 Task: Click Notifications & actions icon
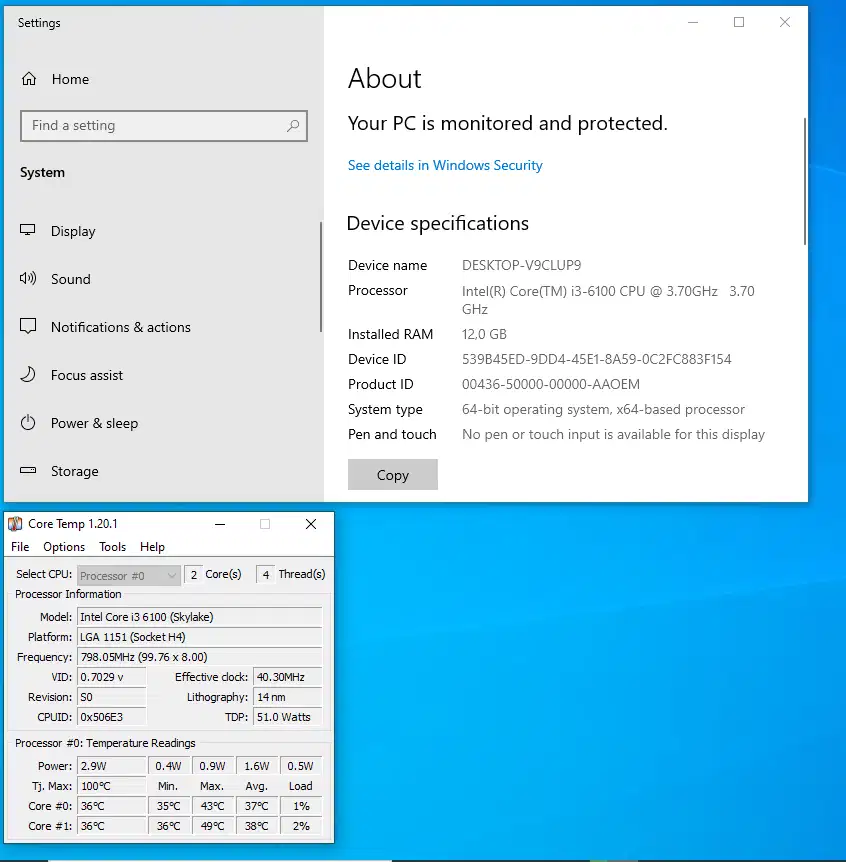tap(27, 326)
